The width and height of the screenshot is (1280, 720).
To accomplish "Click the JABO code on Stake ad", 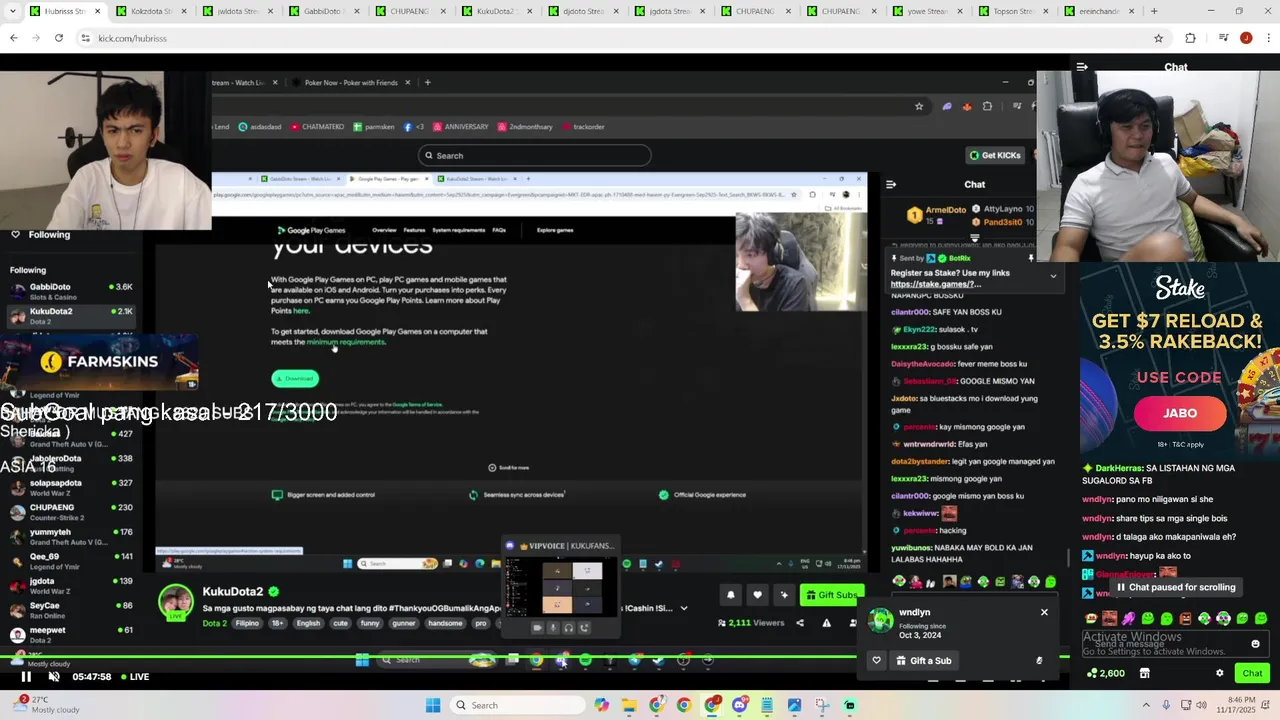I will pyautogui.click(x=1180, y=413).
